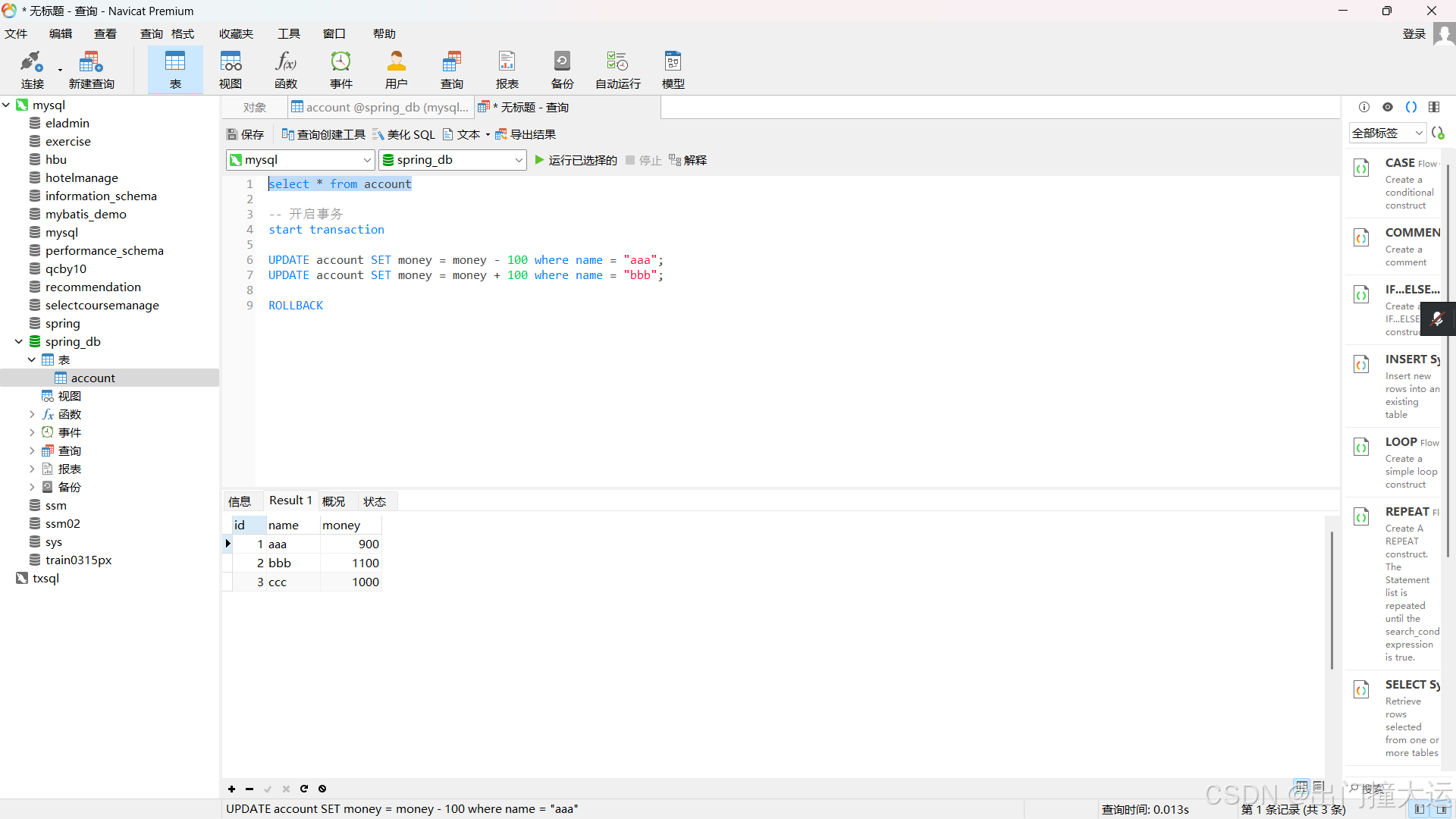Click 美化 SQL (Beautify SQL) button
The image size is (1456, 819).
pyautogui.click(x=403, y=134)
